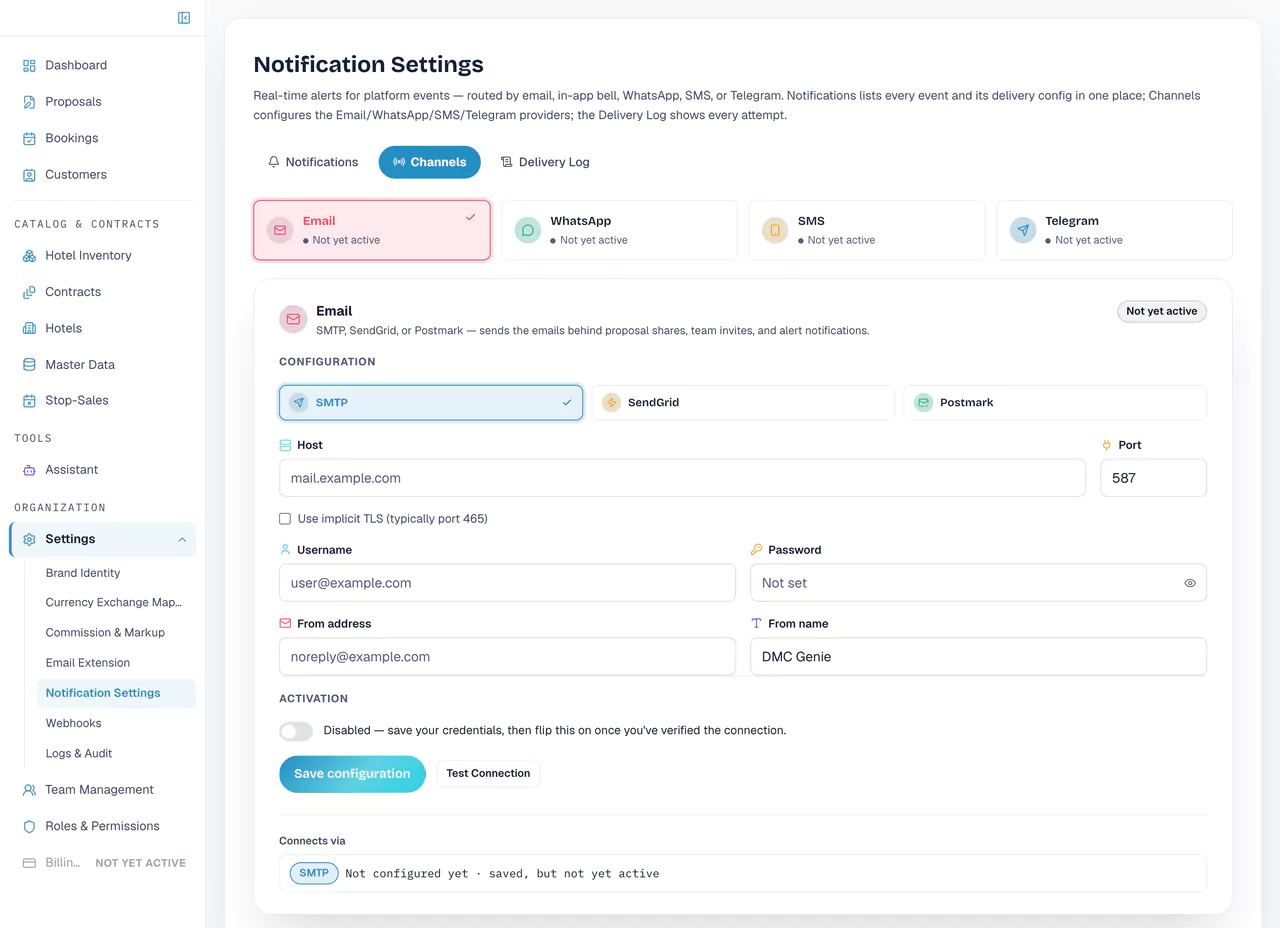Select the SMS channel card
The image size is (1280, 928).
tap(867, 230)
